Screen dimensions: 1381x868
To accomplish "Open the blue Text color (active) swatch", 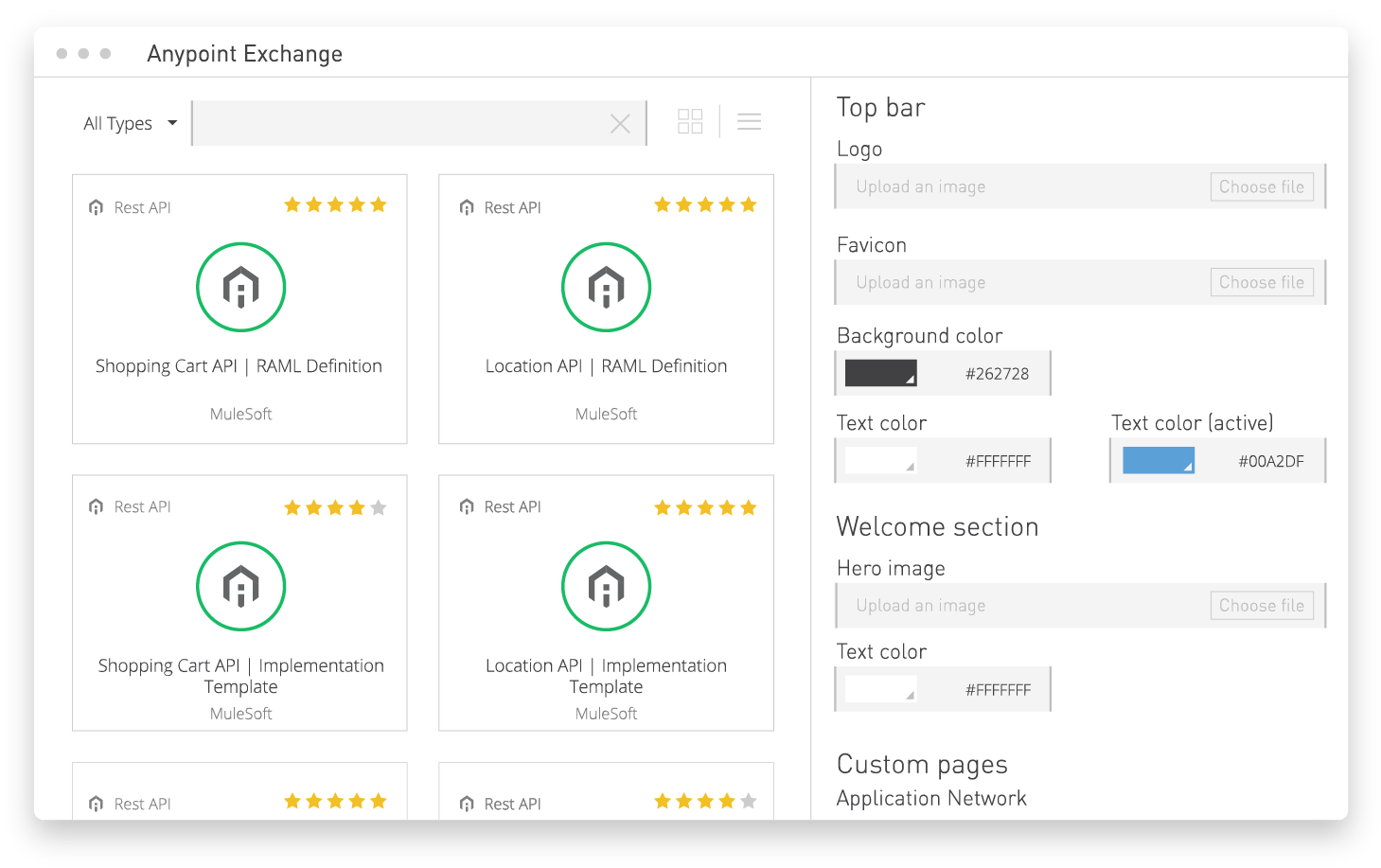I will [1158, 460].
